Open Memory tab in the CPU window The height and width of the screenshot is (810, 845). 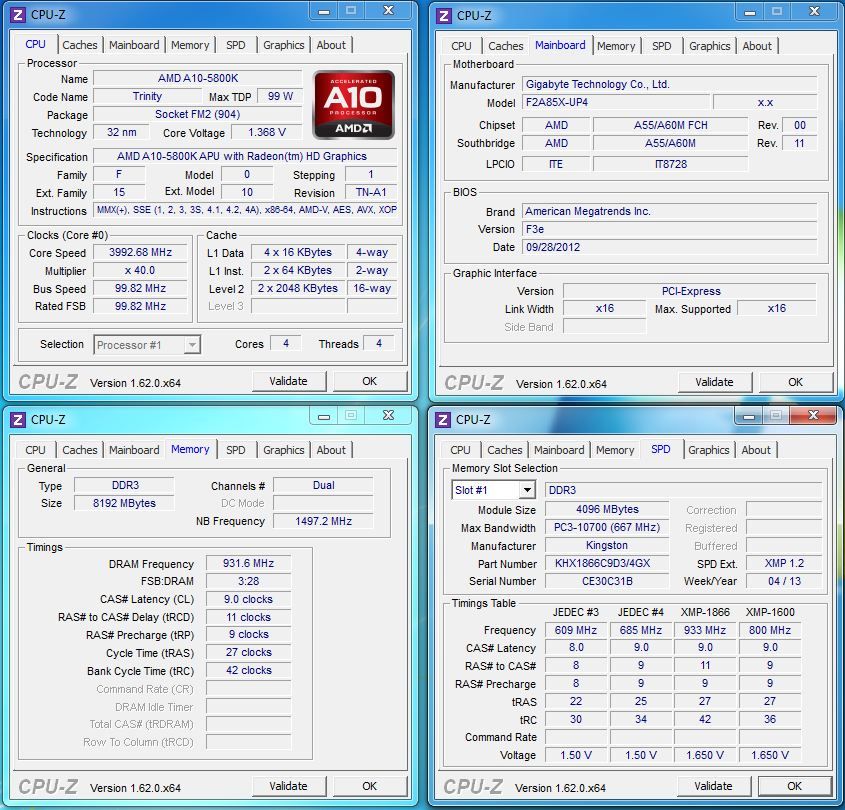pos(190,45)
